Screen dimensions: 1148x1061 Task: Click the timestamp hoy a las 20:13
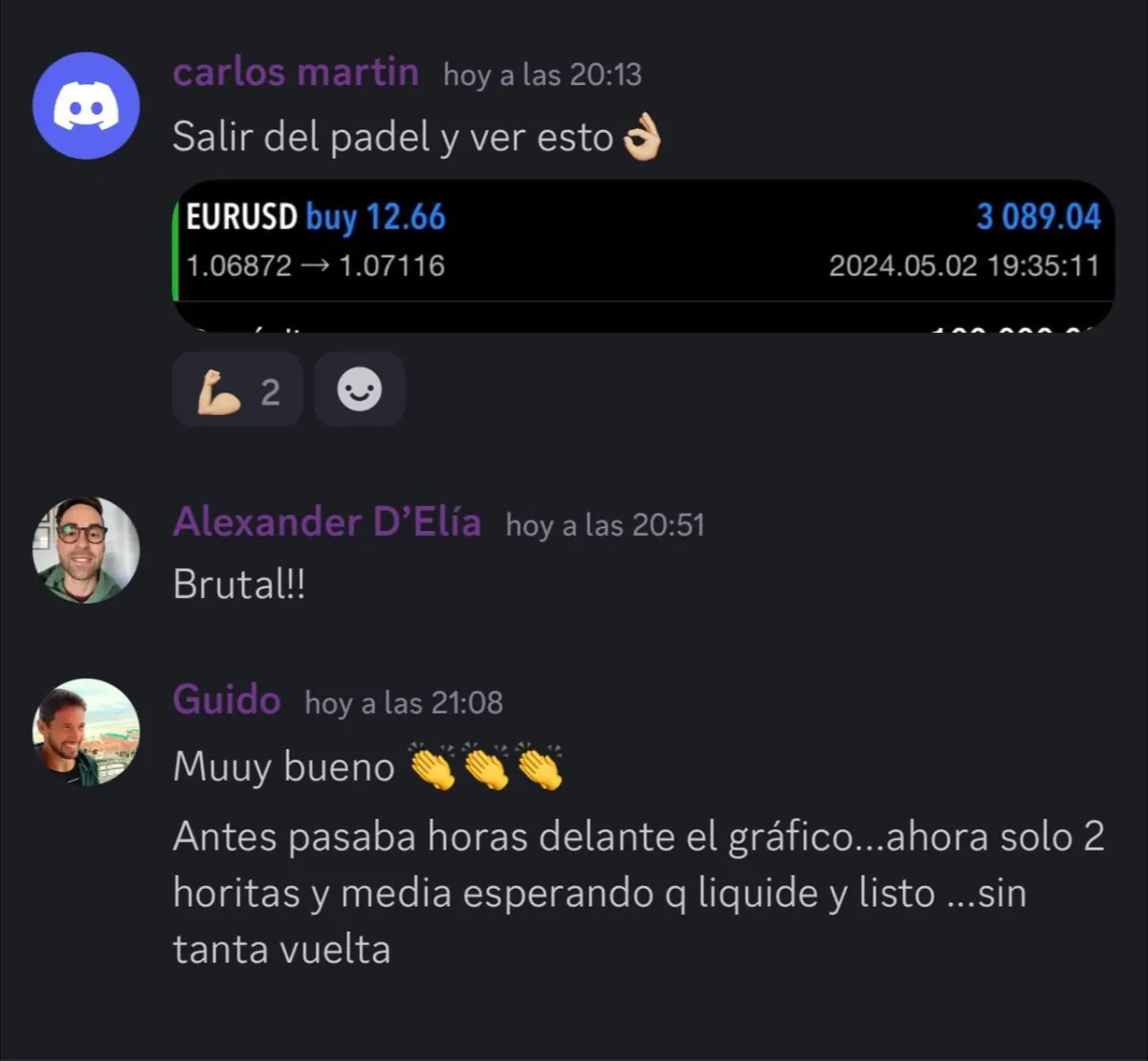[x=542, y=75]
